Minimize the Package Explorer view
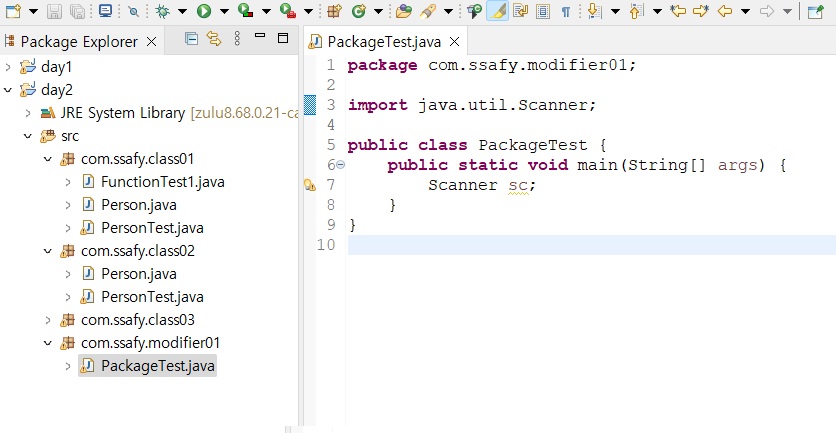Image resolution: width=836 pixels, height=433 pixels. (260, 36)
